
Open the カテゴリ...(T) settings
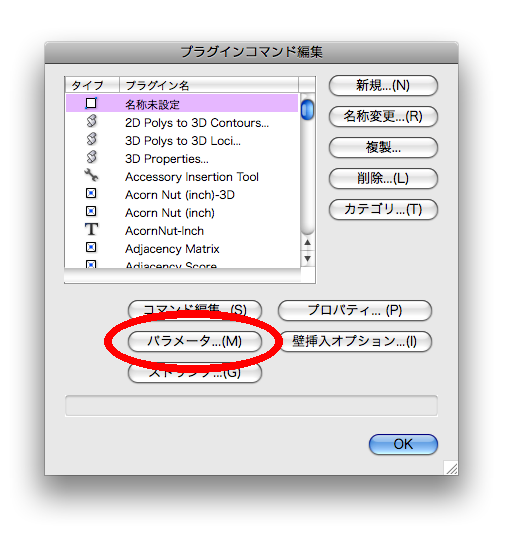[x=383, y=209]
